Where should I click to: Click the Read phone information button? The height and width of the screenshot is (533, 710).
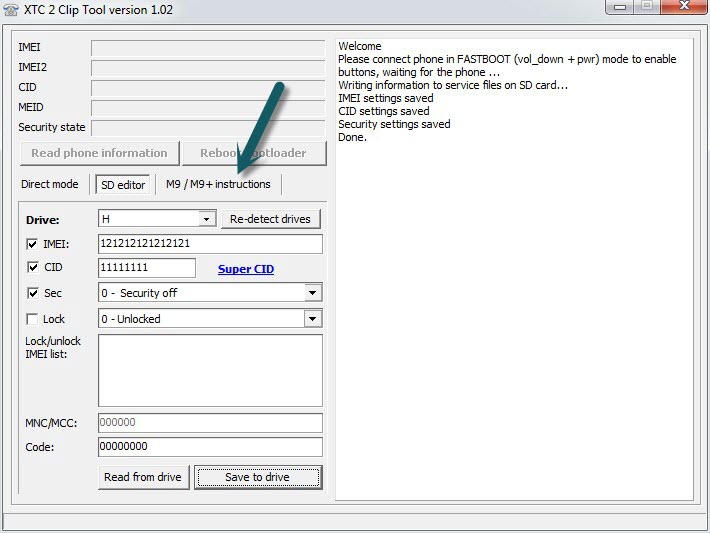[x=100, y=153]
